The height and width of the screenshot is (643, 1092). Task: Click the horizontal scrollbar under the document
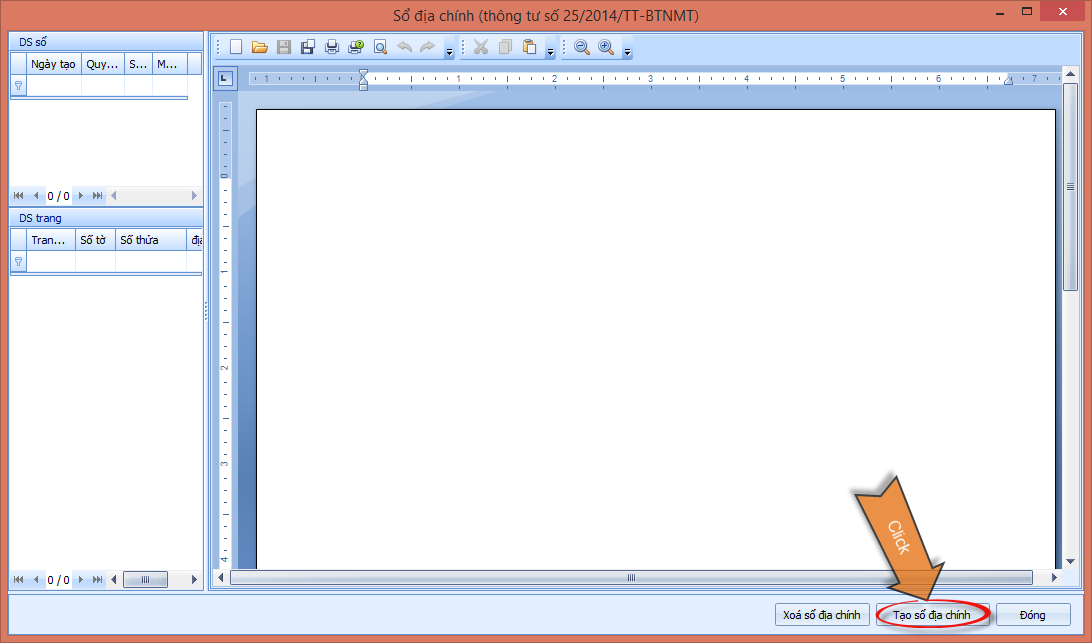631,578
